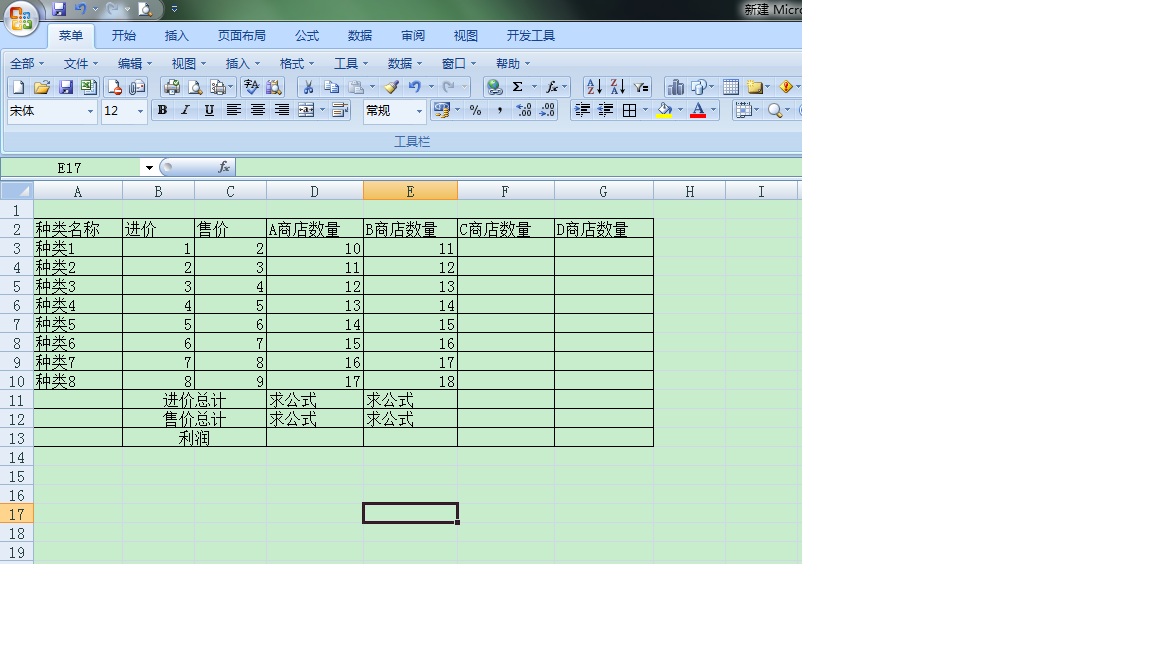Open the 编辑 menu
The width and height of the screenshot is (1152, 648).
(135, 64)
